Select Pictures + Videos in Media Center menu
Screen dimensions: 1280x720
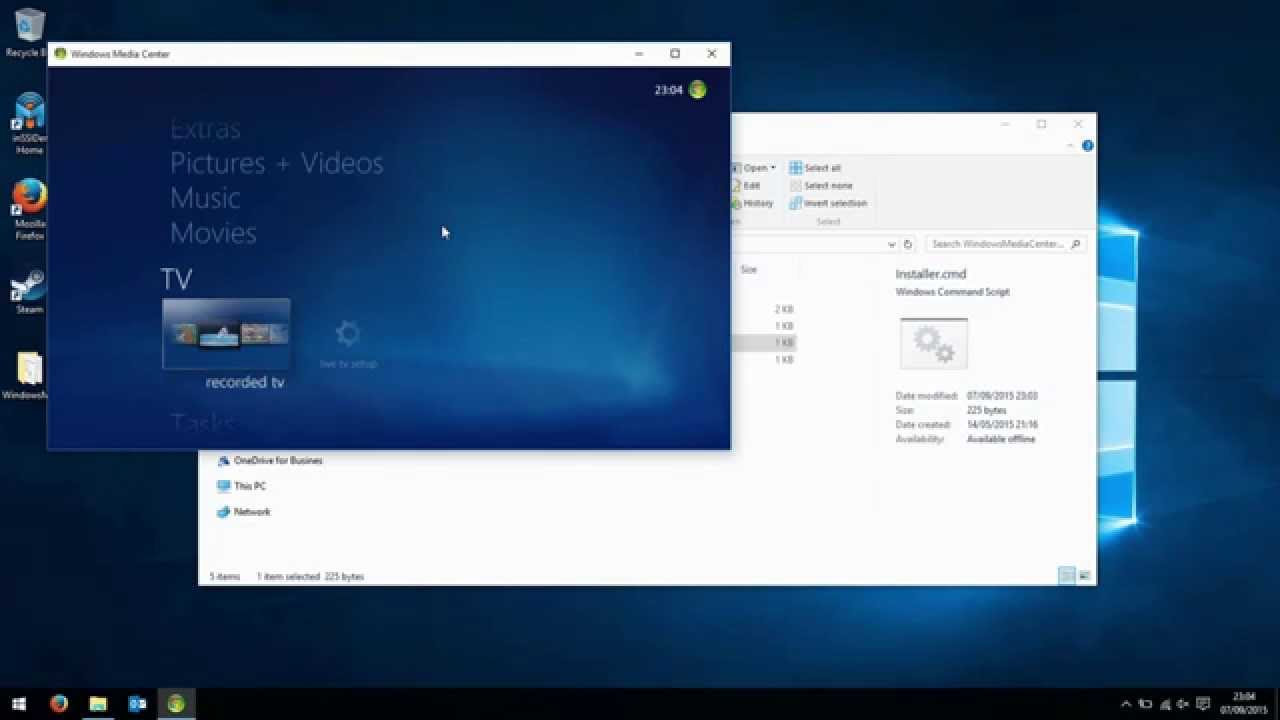[x=276, y=163]
